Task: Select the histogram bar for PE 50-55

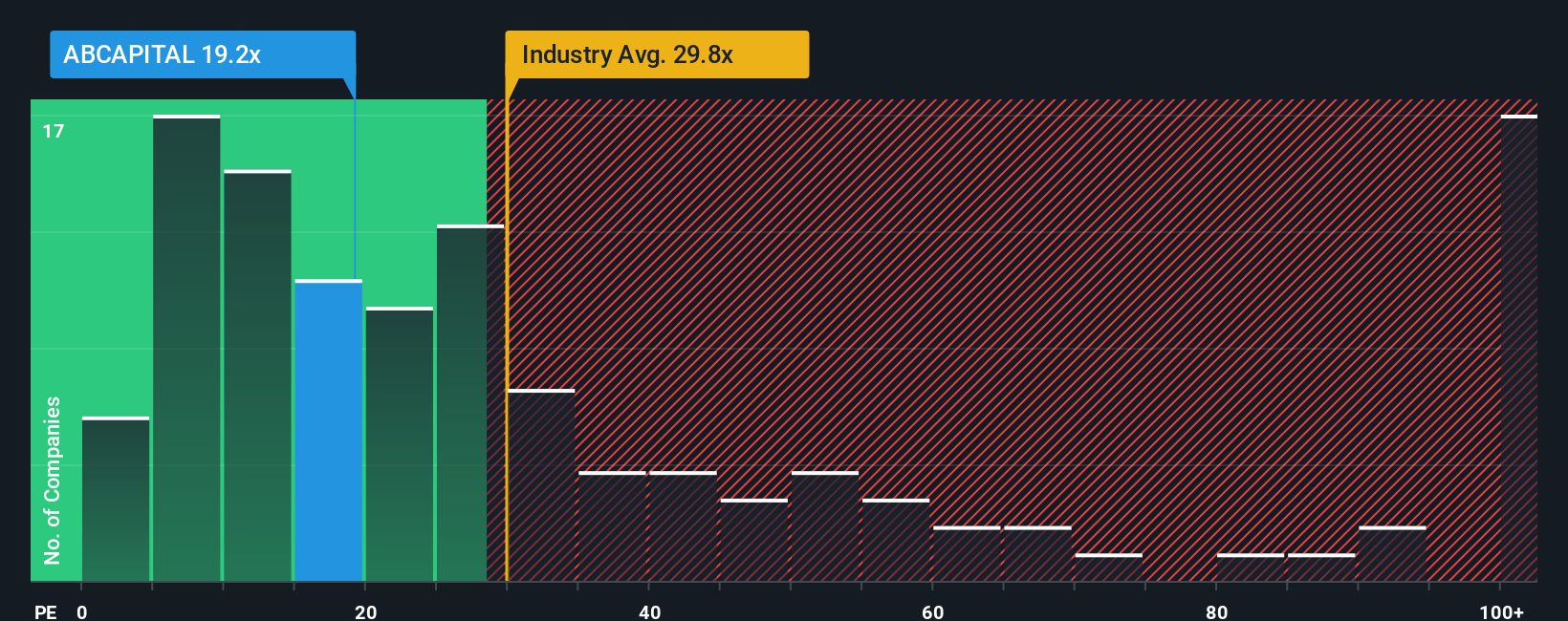Action: pyautogui.click(x=825, y=526)
